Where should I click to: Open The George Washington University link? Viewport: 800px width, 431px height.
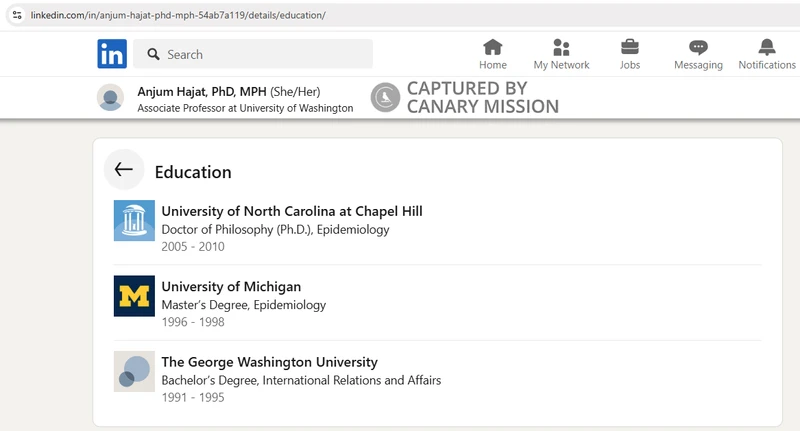pos(269,362)
